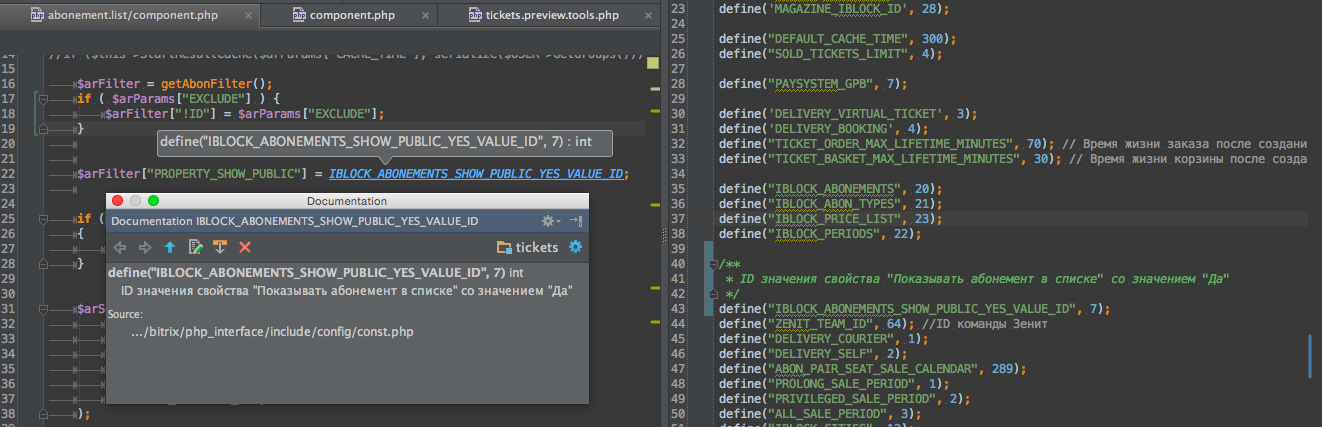The width and height of the screenshot is (1322, 427).
Task: Open the gray gear dropdown in Documentation header
Action: coord(550,221)
